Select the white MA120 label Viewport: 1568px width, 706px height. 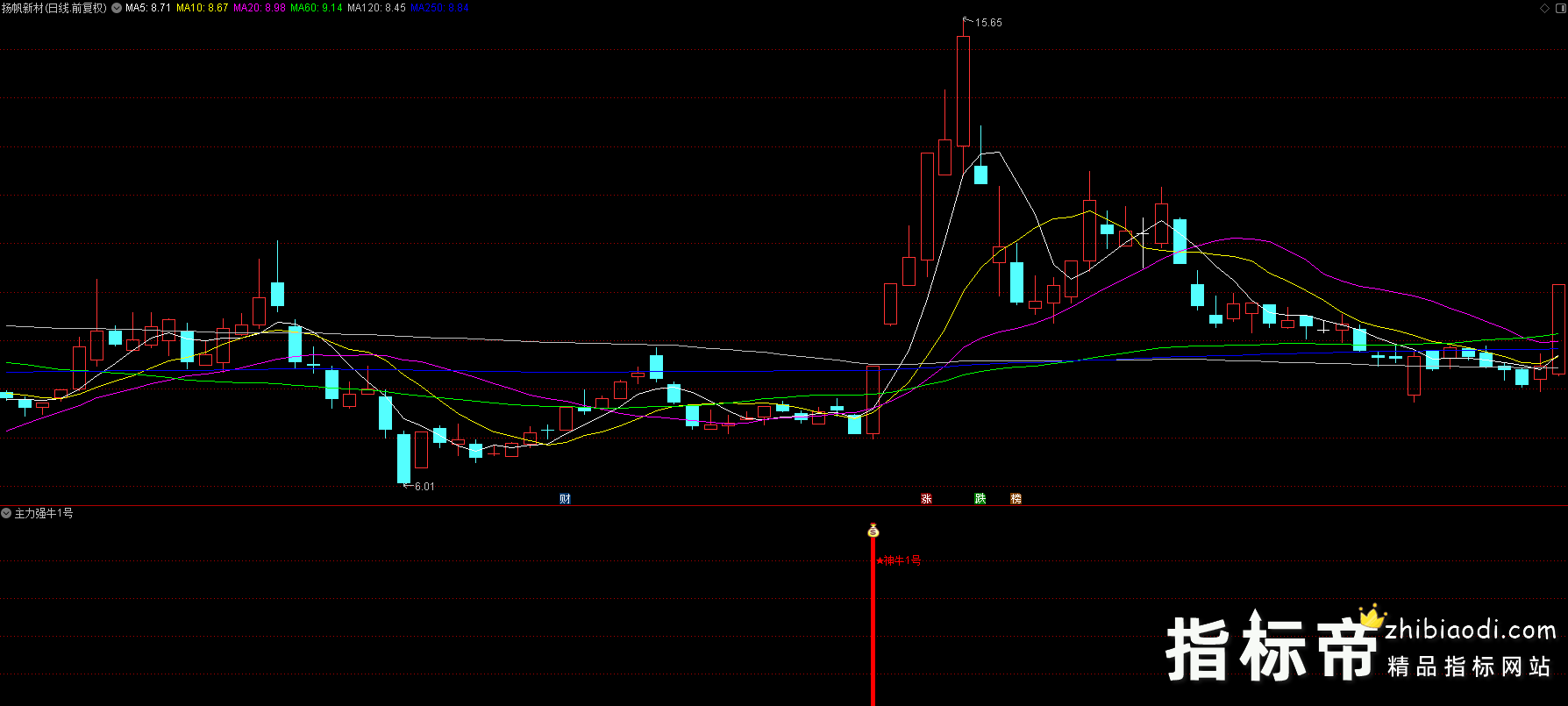[x=376, y=8]
